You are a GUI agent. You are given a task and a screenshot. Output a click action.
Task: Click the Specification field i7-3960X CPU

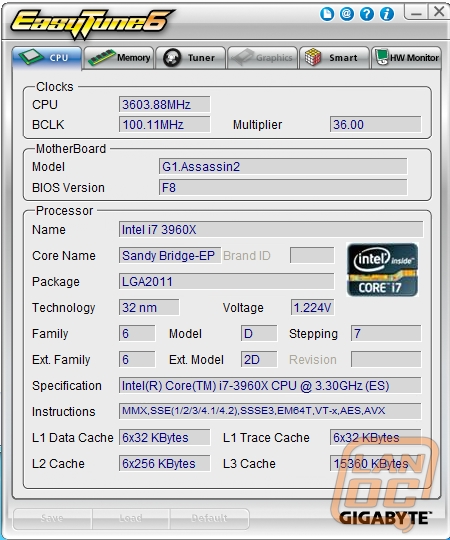coord(270,385)
